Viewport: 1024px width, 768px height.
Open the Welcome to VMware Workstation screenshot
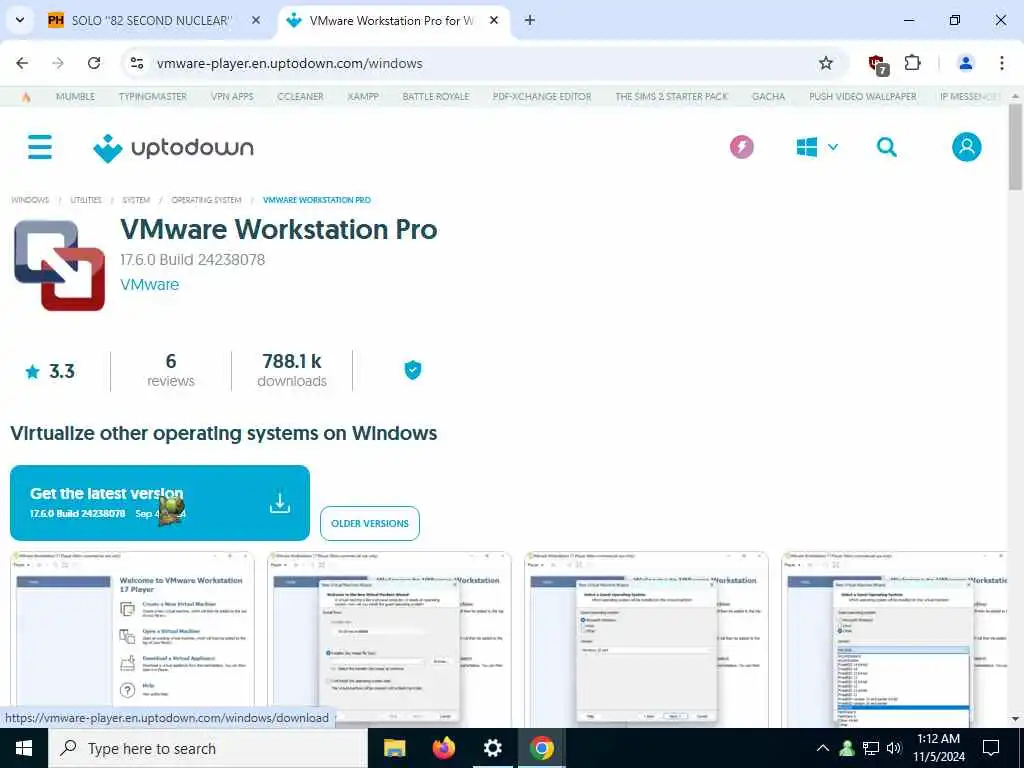click(x=132, y=639)
